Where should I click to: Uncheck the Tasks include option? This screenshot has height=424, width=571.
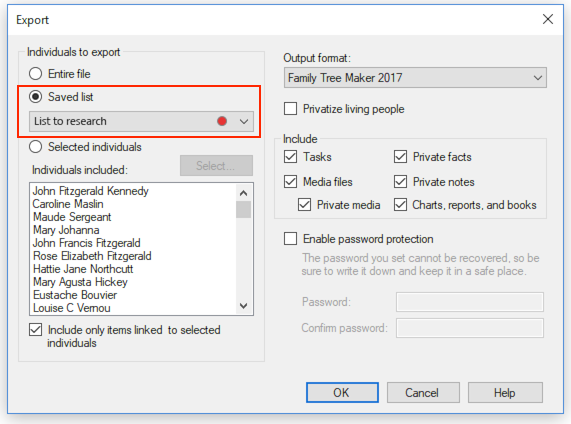(290, 157)
